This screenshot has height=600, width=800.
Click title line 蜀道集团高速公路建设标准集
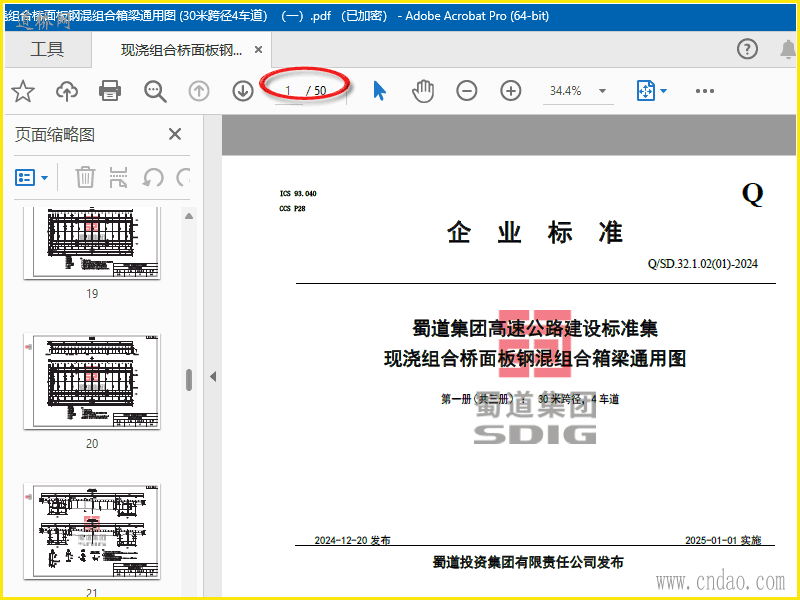coord(535,328)
